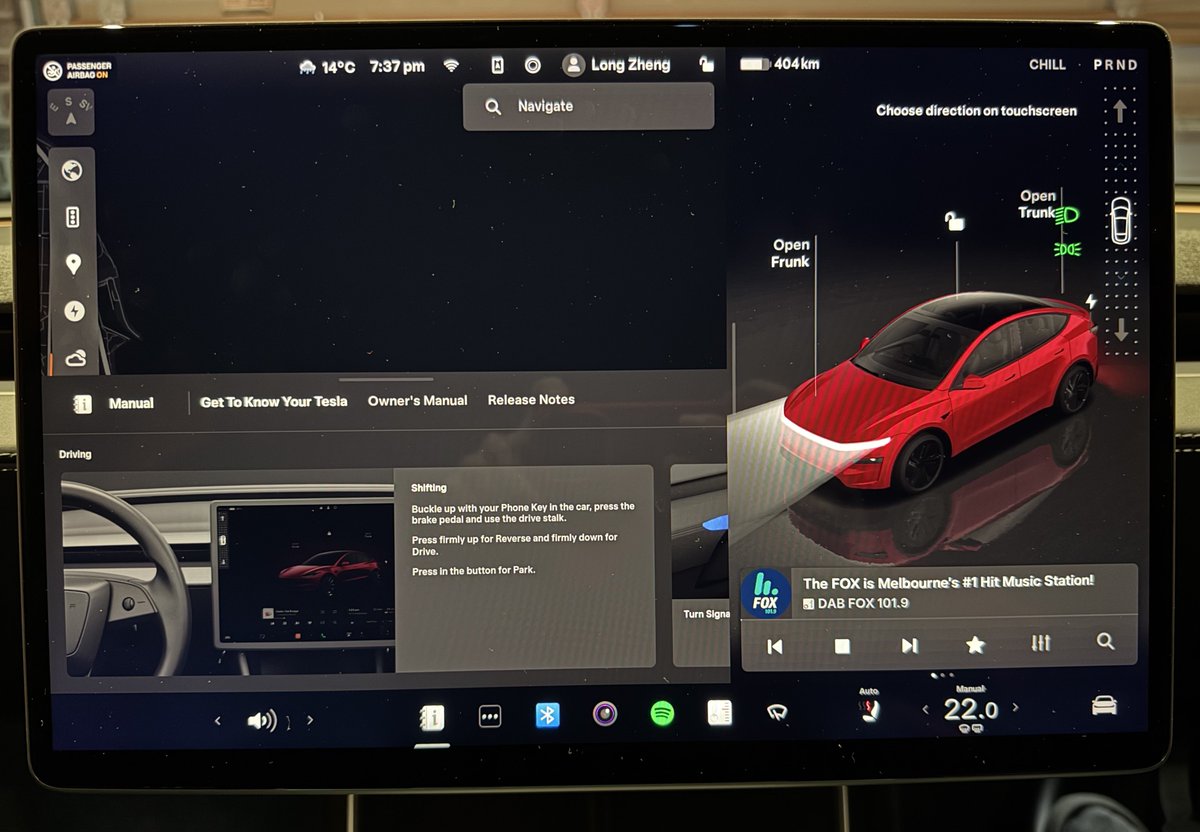Tap the 404 km battery indicator

779,64
